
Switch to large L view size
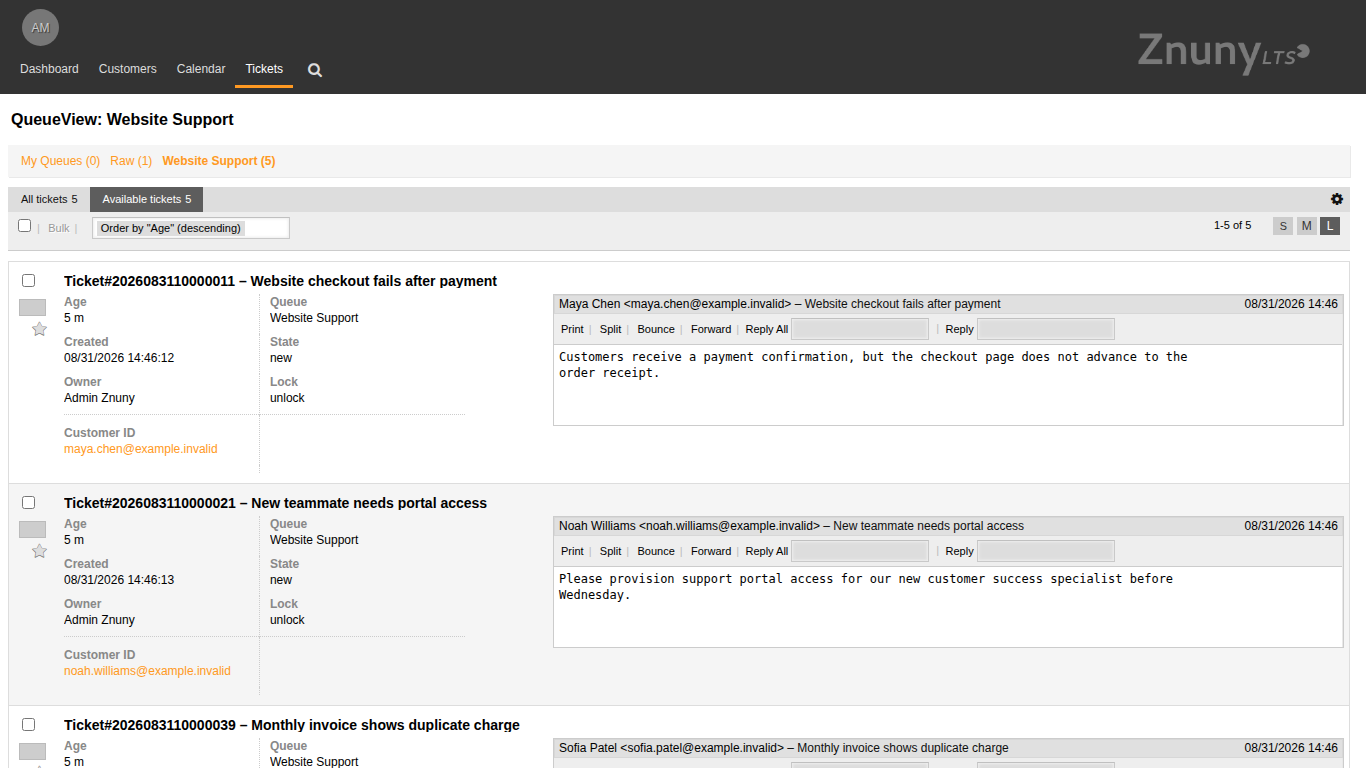(1330, 226)
